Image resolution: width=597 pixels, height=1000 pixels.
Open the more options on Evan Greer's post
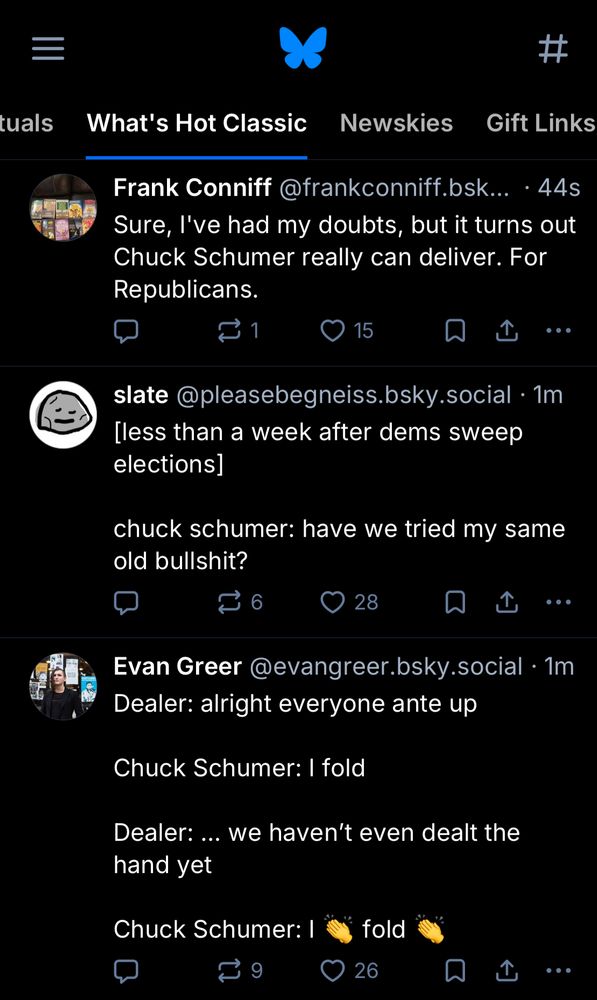tap(558, 970)
